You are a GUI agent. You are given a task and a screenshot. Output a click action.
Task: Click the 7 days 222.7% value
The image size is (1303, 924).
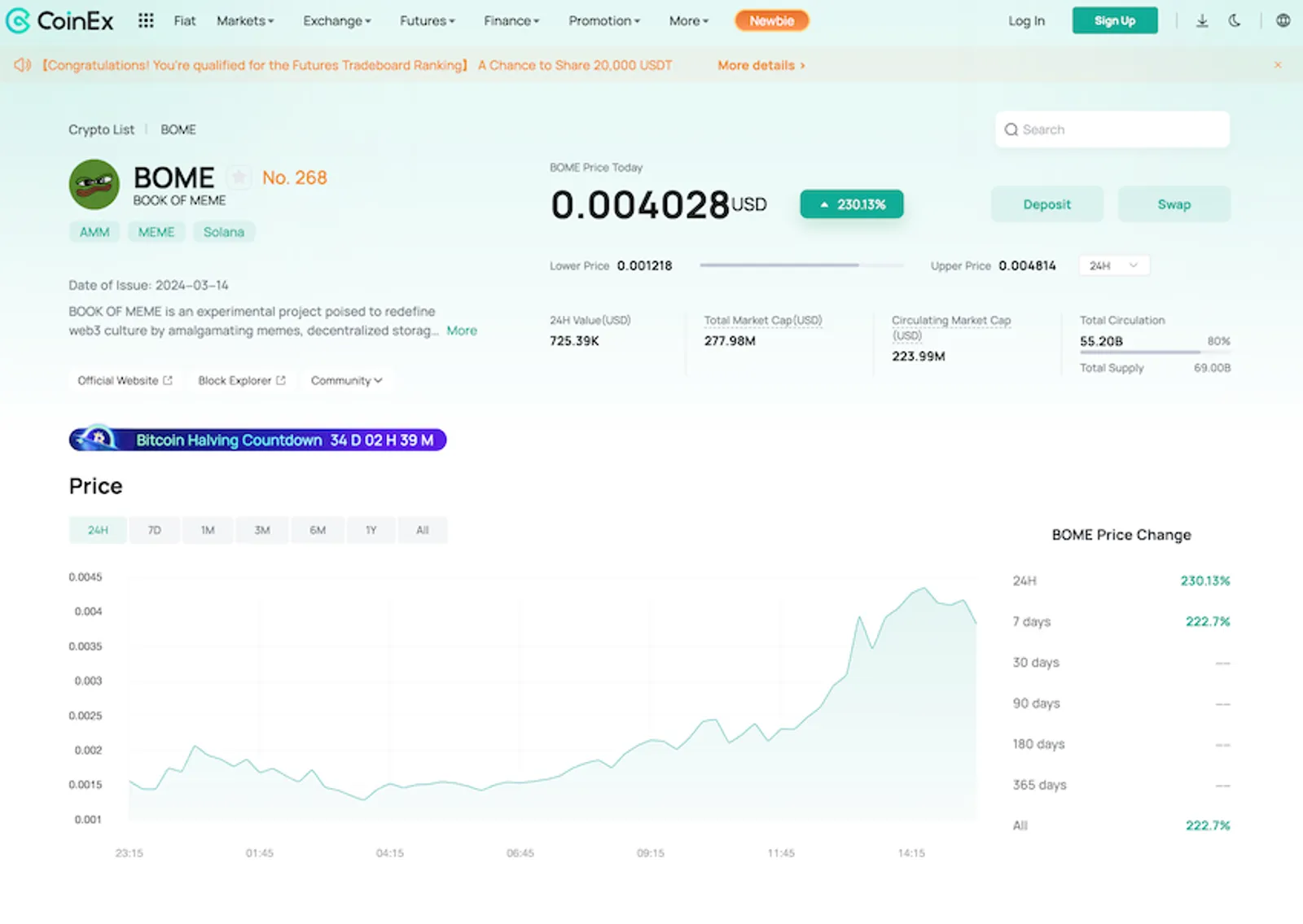click(1208, 621)
